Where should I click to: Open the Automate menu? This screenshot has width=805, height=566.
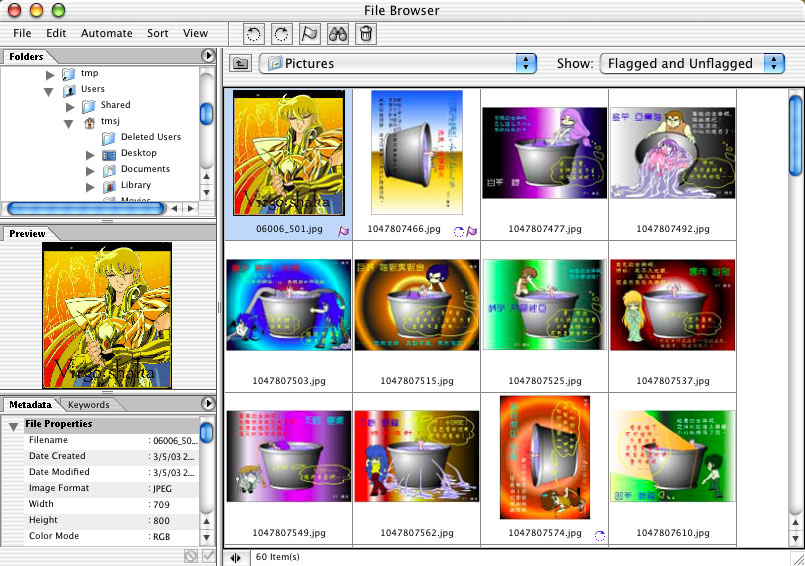pyautogui.click(x=106, y=33)
